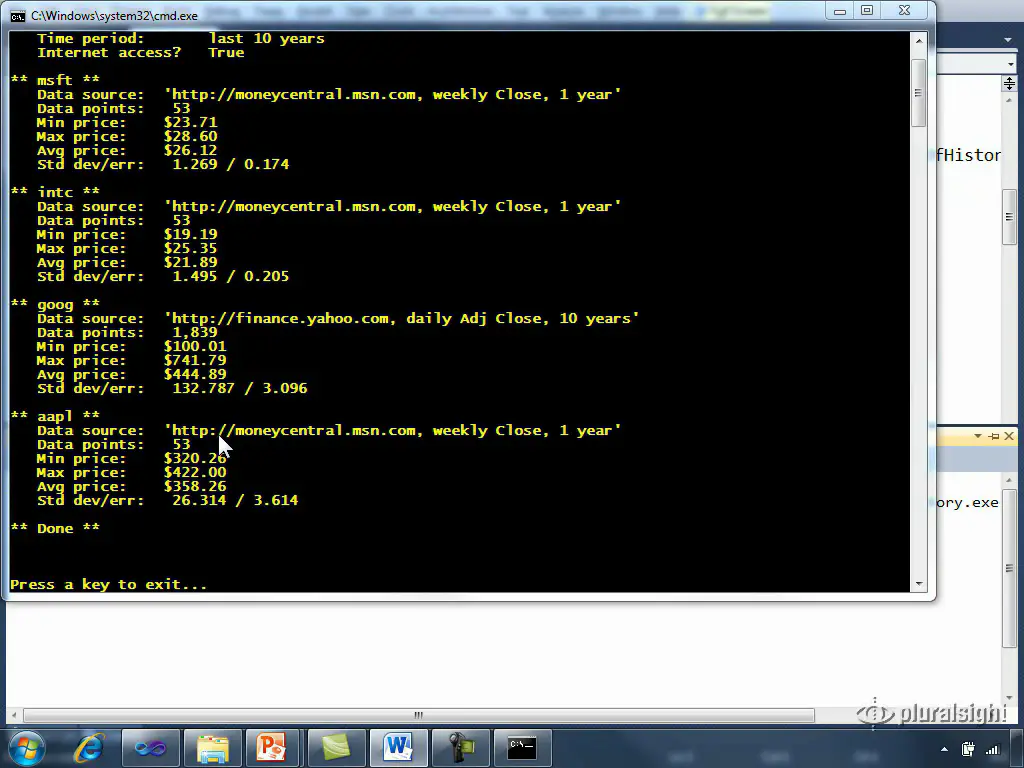Minimize the cmd.exe window
The height and width of the screenshot is (768, 1024).
coord(840,10)
